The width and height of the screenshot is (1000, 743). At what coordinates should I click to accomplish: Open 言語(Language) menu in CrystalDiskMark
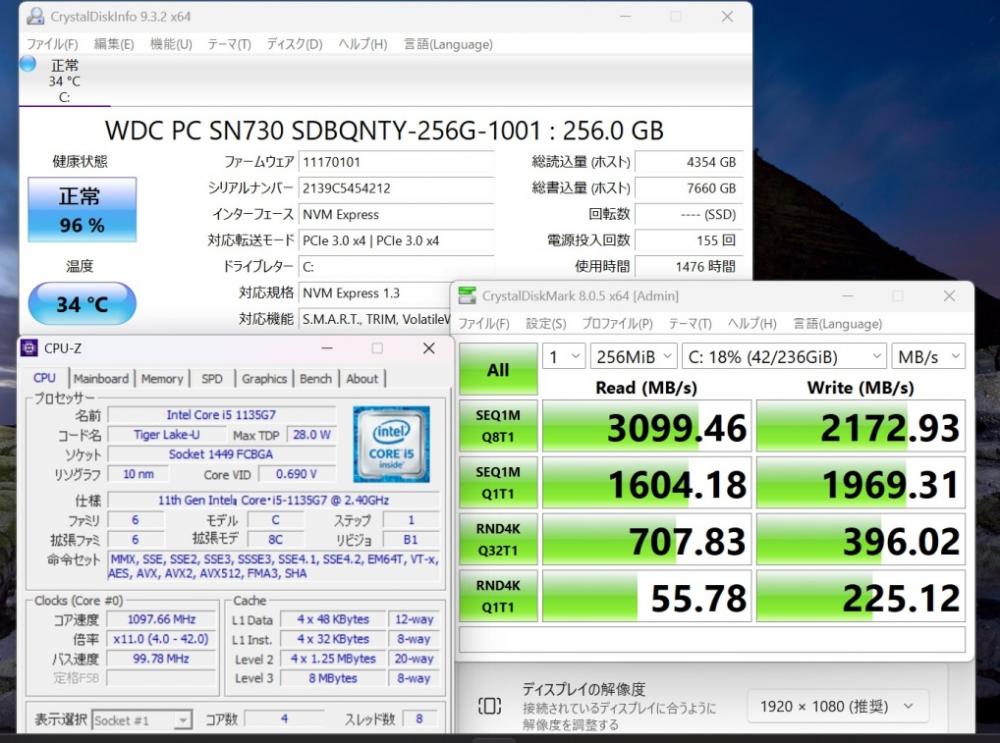coord(837,323)
